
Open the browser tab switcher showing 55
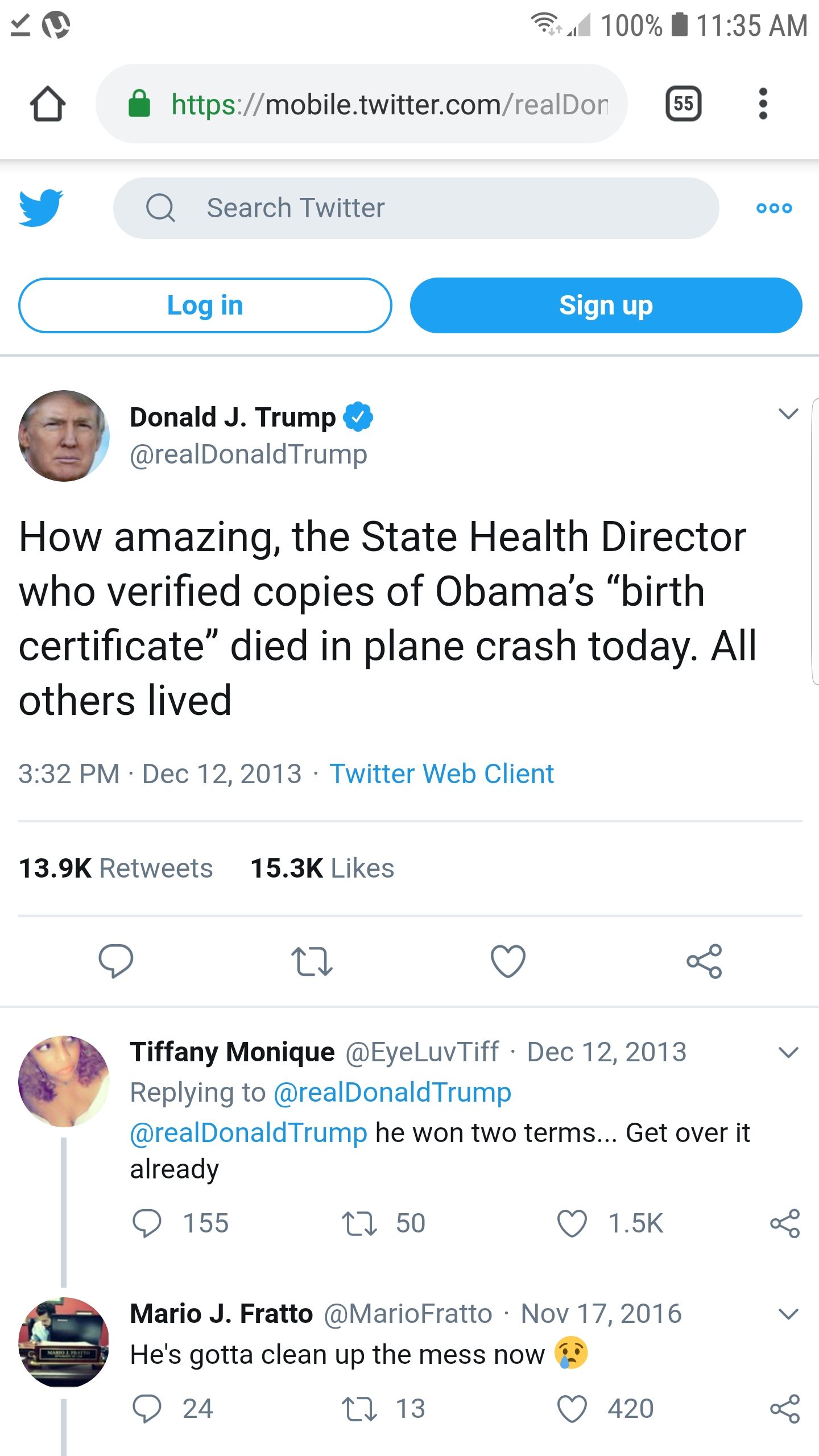[683, 104]
